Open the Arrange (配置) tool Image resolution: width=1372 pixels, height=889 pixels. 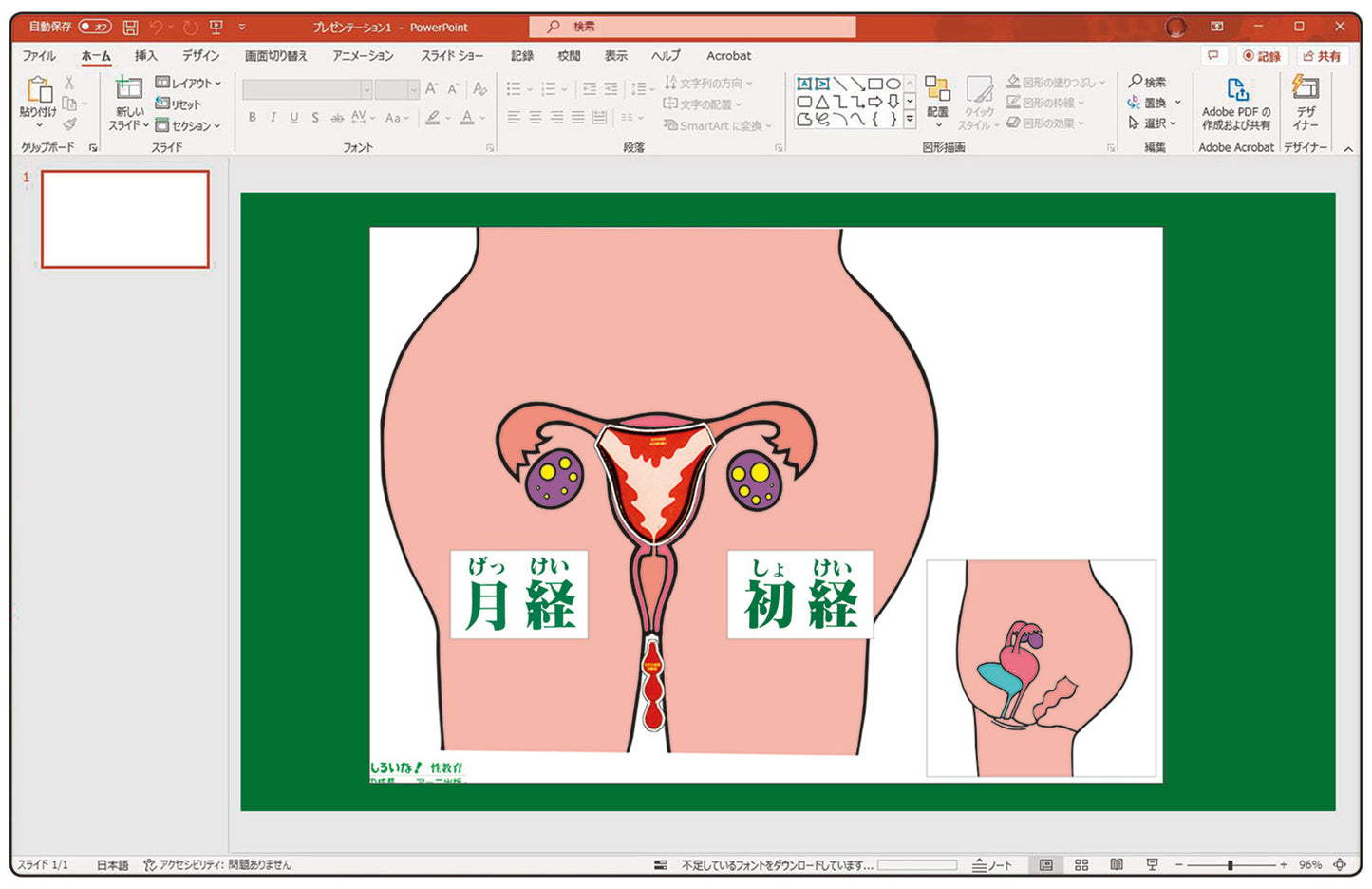tap(937, 95)
